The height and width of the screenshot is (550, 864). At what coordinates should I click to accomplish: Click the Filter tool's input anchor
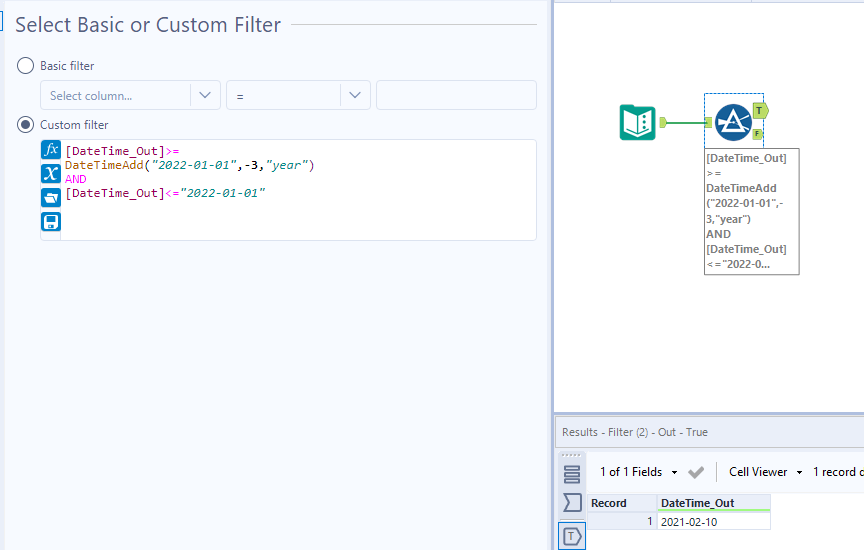[x=709, y=122]
